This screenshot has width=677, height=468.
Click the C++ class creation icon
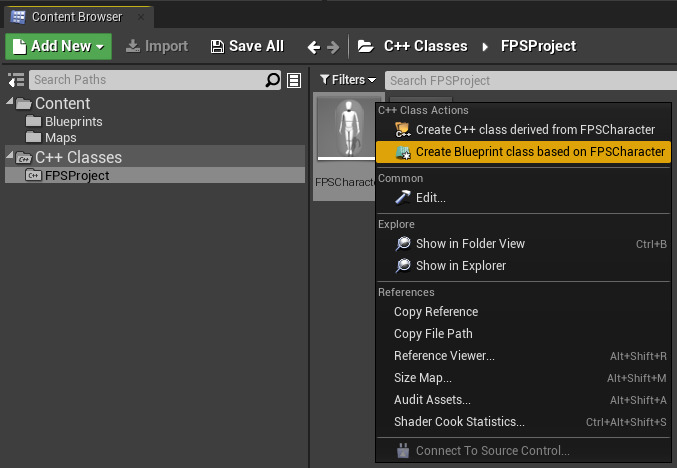click(403, 130)
